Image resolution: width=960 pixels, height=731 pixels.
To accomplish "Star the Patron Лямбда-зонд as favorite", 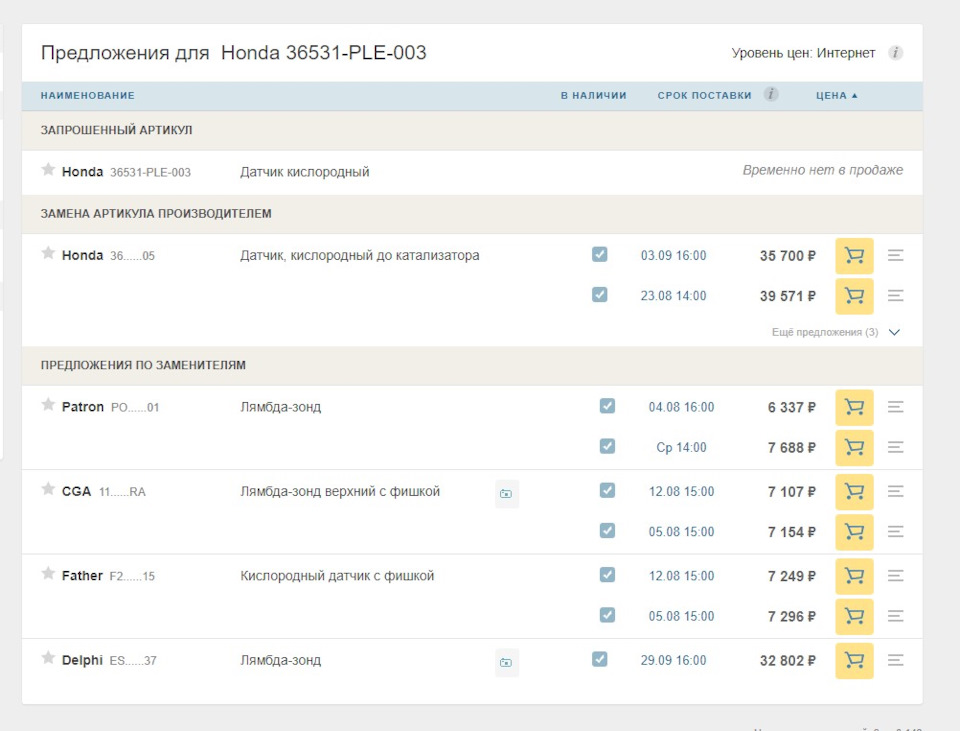I will click(x=48, y=405).
